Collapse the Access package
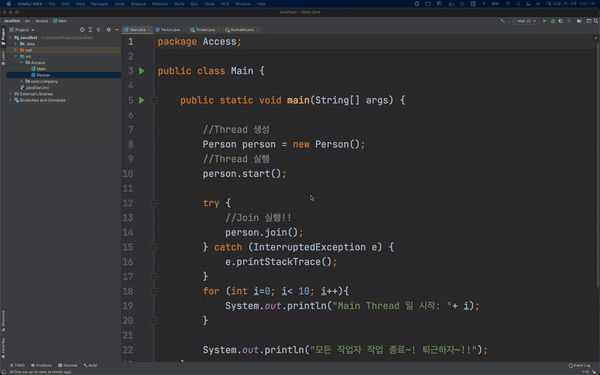Screen dimensions: 600x375 (x=22, y=62)
